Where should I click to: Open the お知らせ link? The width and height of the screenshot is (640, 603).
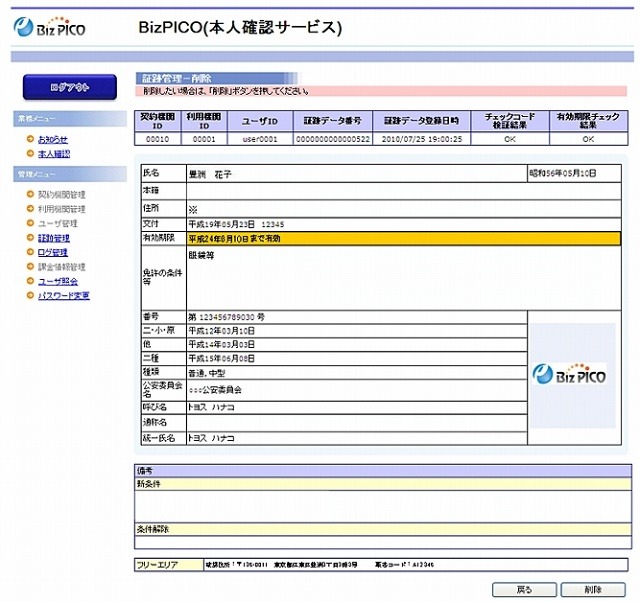[53, 139]
